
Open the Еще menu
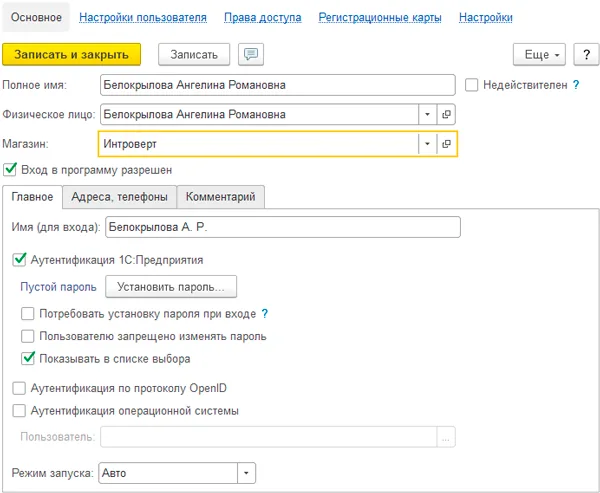click(x=539, y=54)
